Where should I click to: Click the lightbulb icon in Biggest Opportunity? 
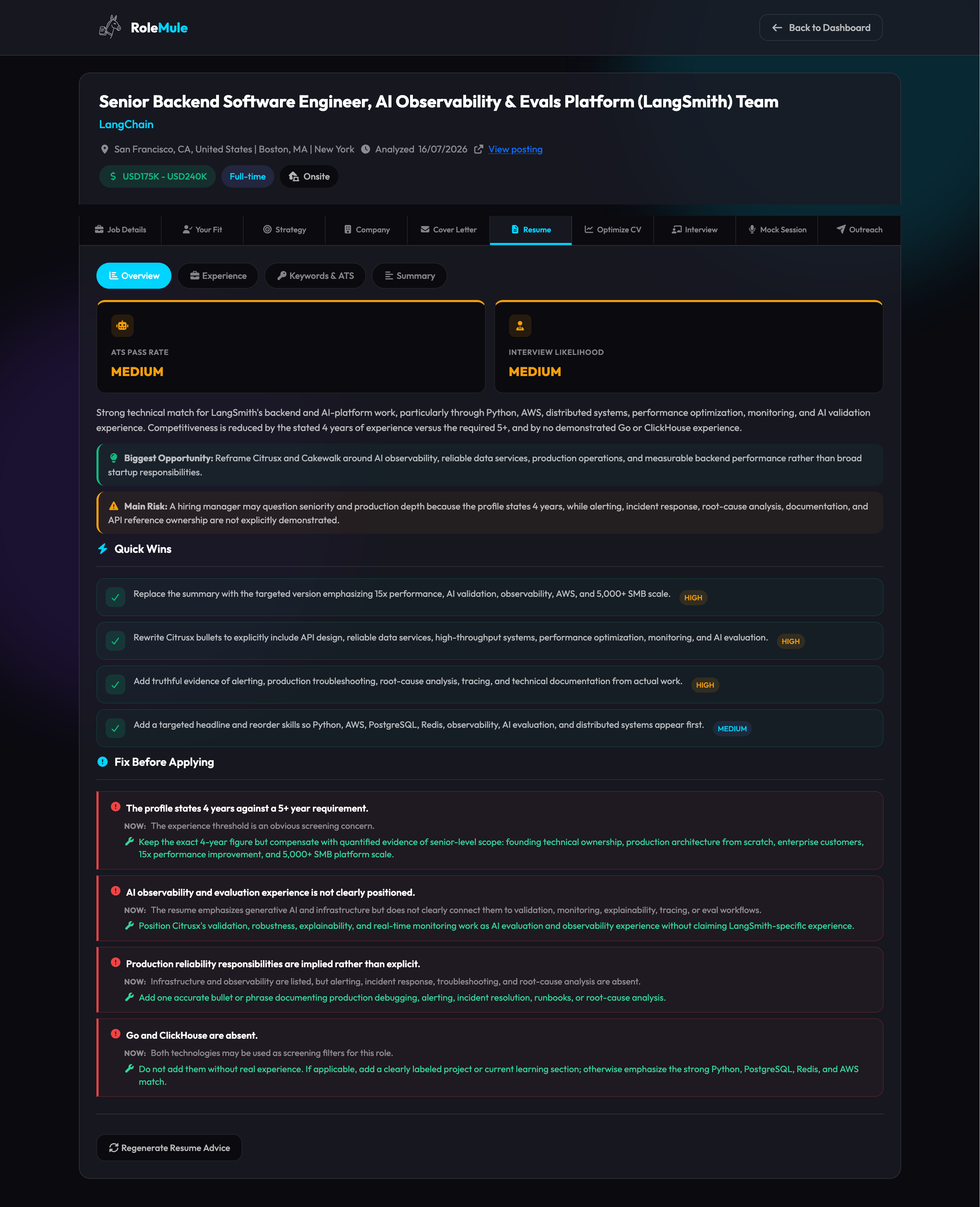coord(113,458)
